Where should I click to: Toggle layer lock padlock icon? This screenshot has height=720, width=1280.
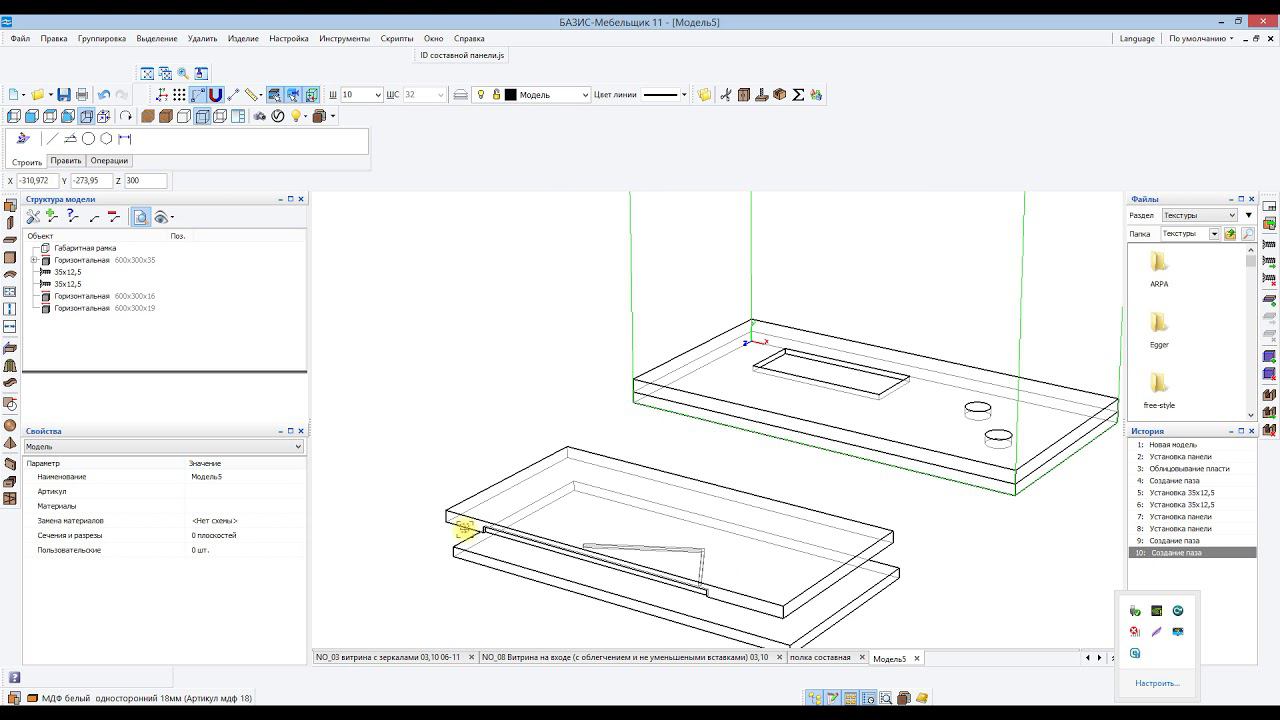tap(496, 95)
